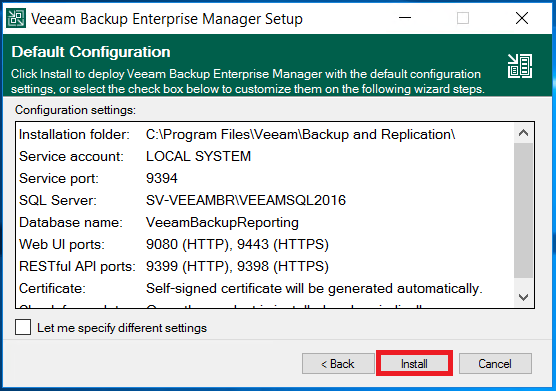The width and height of the screenshot is (556, 391).
Task: Close the setup window
Action: pos(522,18)
